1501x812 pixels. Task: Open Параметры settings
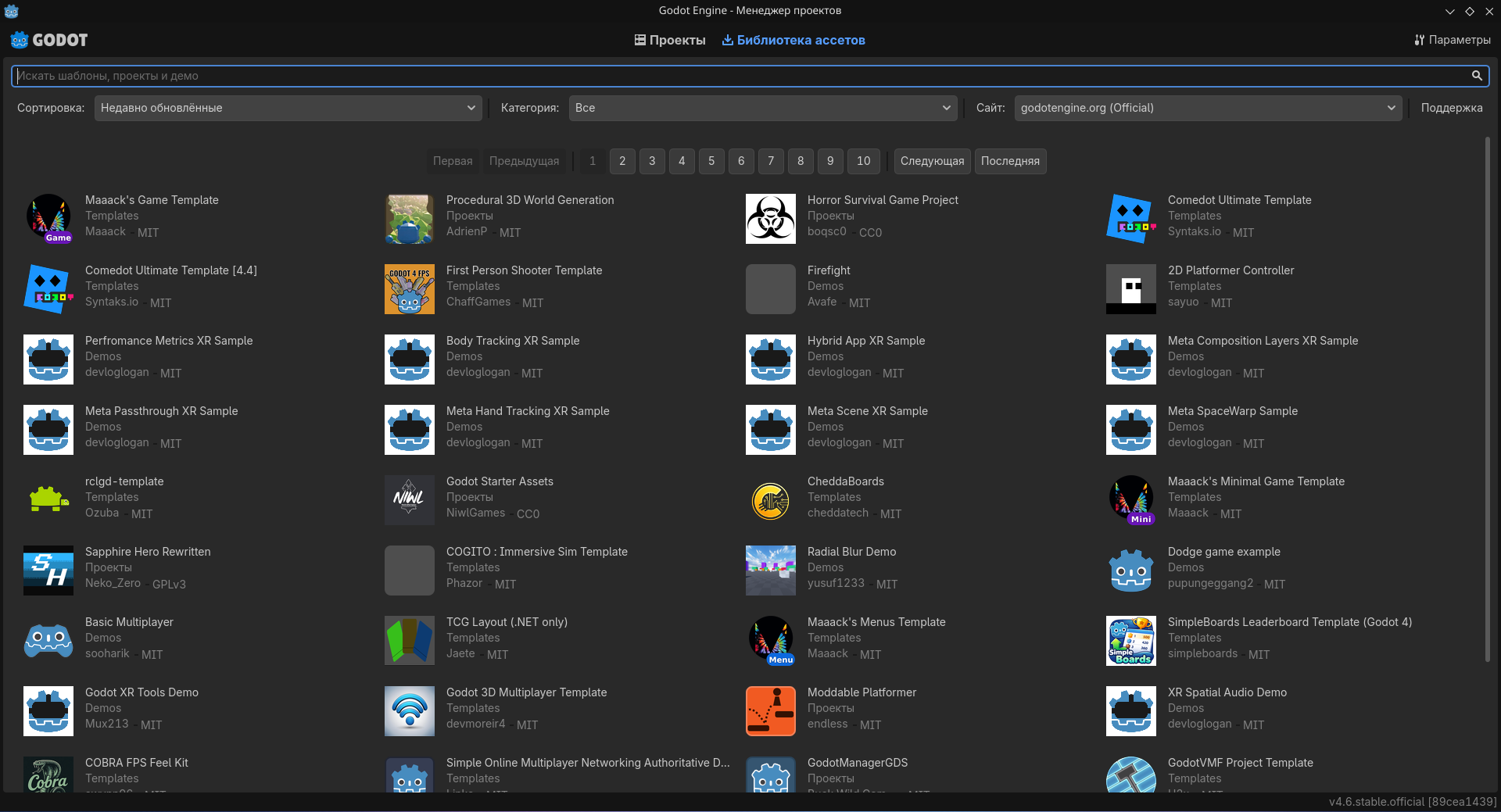pos(1452,40)
